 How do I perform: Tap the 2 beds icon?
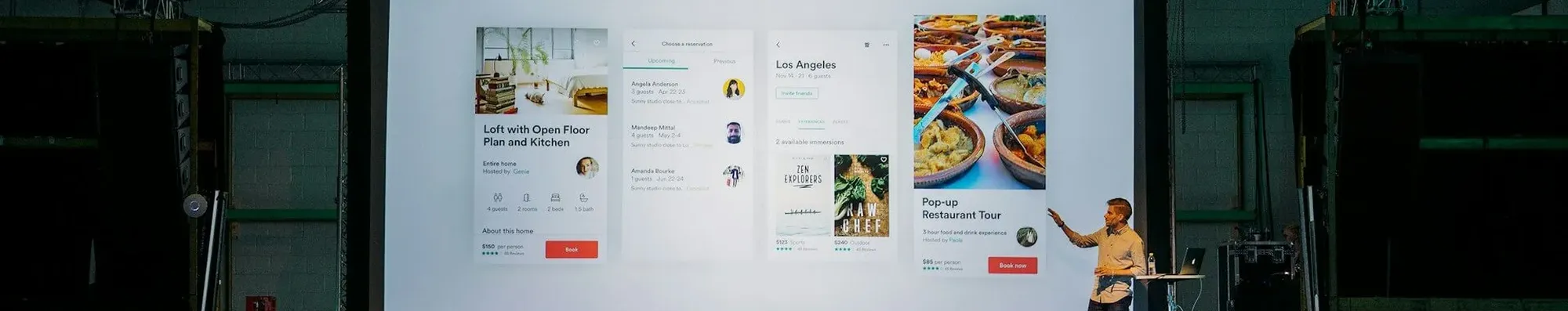click(555, 198)
